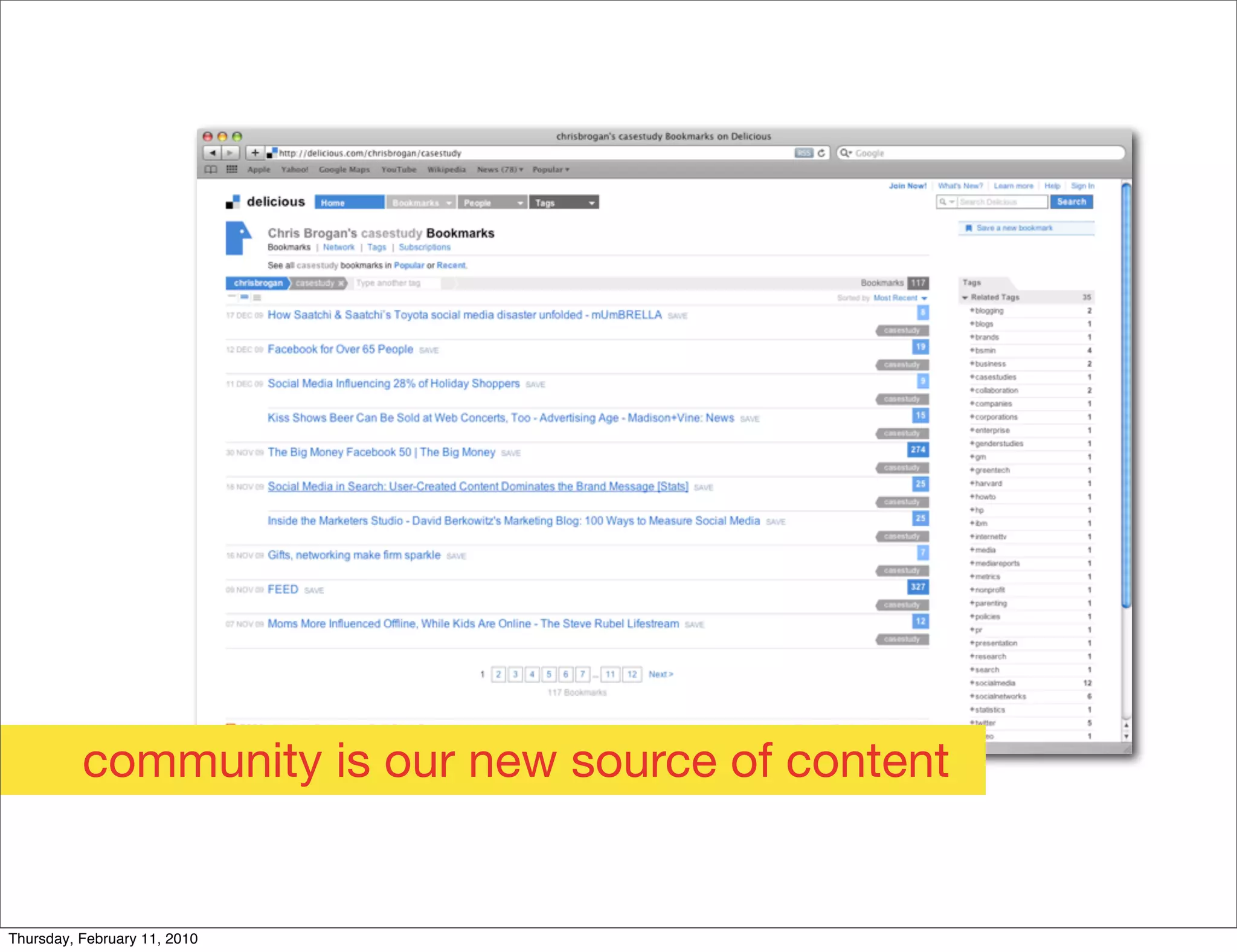Click the blue Search button

(1072, 202)
